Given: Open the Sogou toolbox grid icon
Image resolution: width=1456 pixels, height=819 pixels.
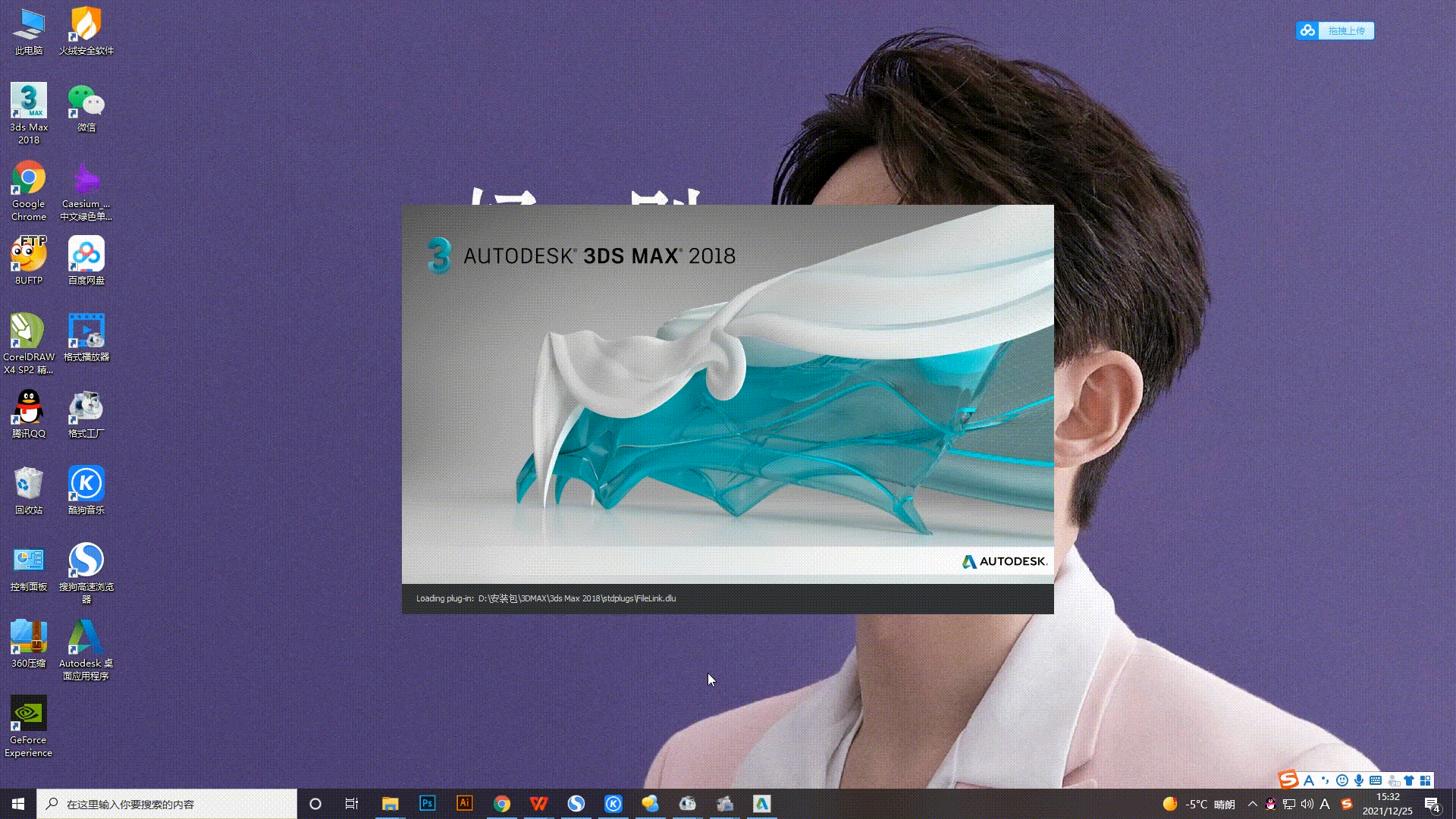Looking at the screenshot, I should pyautogui.click(x=1426, y=780).
